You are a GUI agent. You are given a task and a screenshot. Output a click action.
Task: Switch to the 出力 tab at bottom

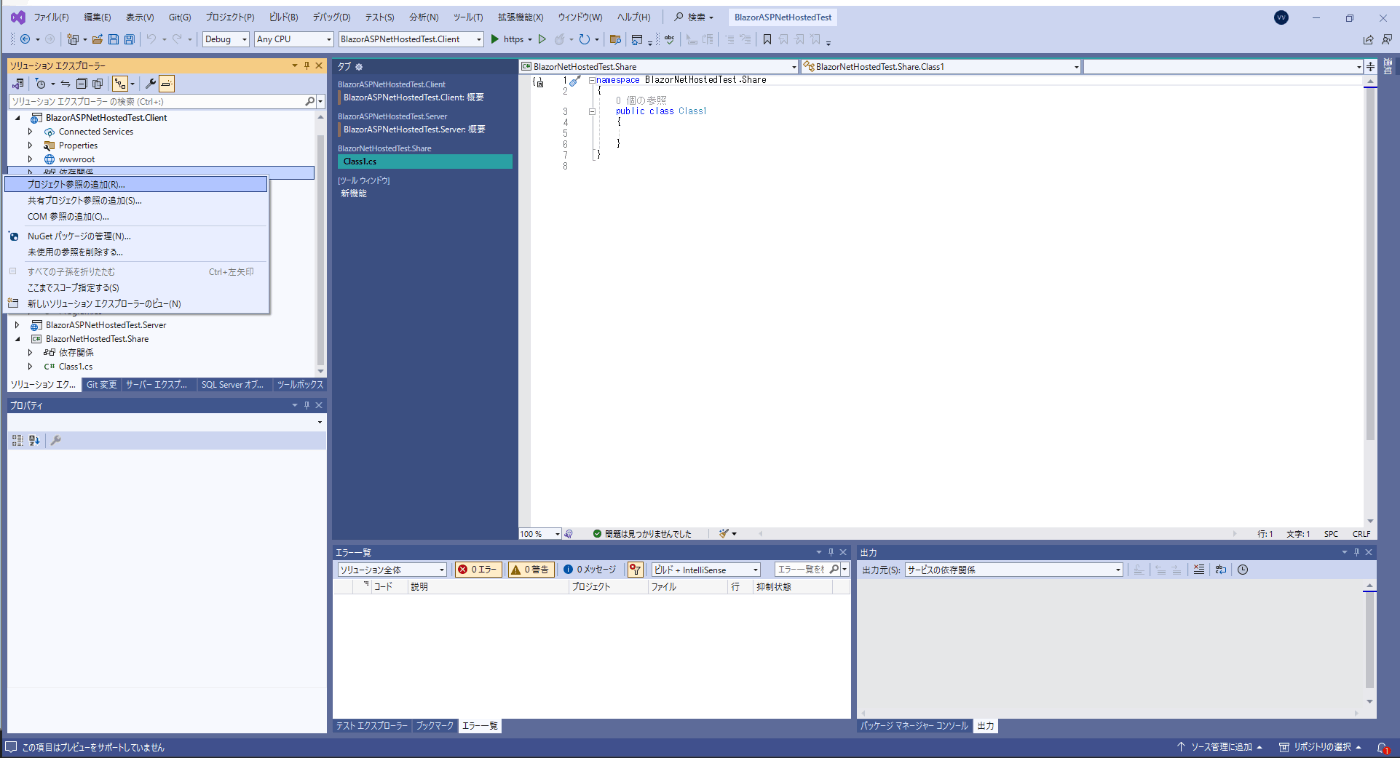coord(985,726)
